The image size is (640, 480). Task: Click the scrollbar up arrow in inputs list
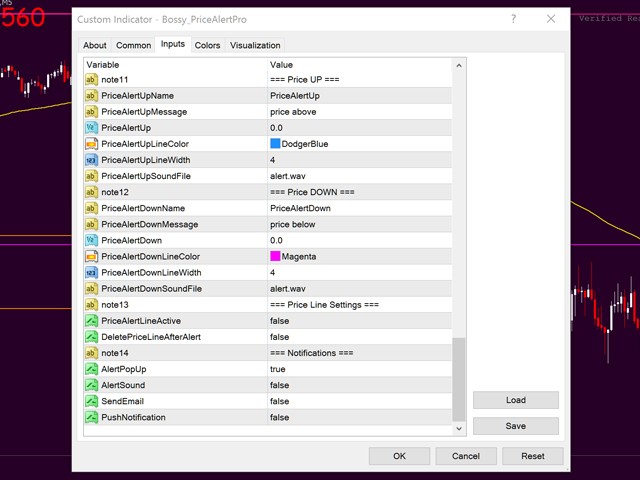tap(460, 65)
